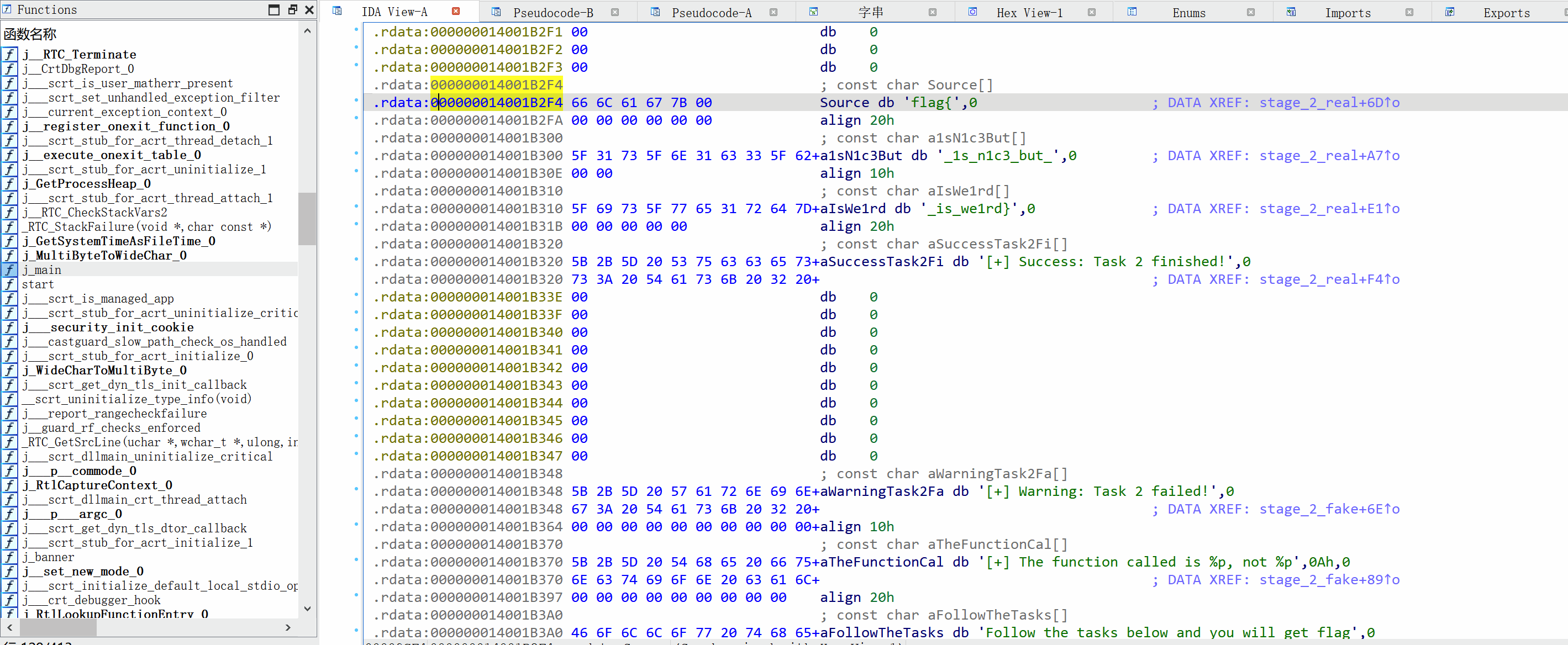This screenshot has height=645, width=1568.
Task: Click function icon next to start
Action: (9, 284)
